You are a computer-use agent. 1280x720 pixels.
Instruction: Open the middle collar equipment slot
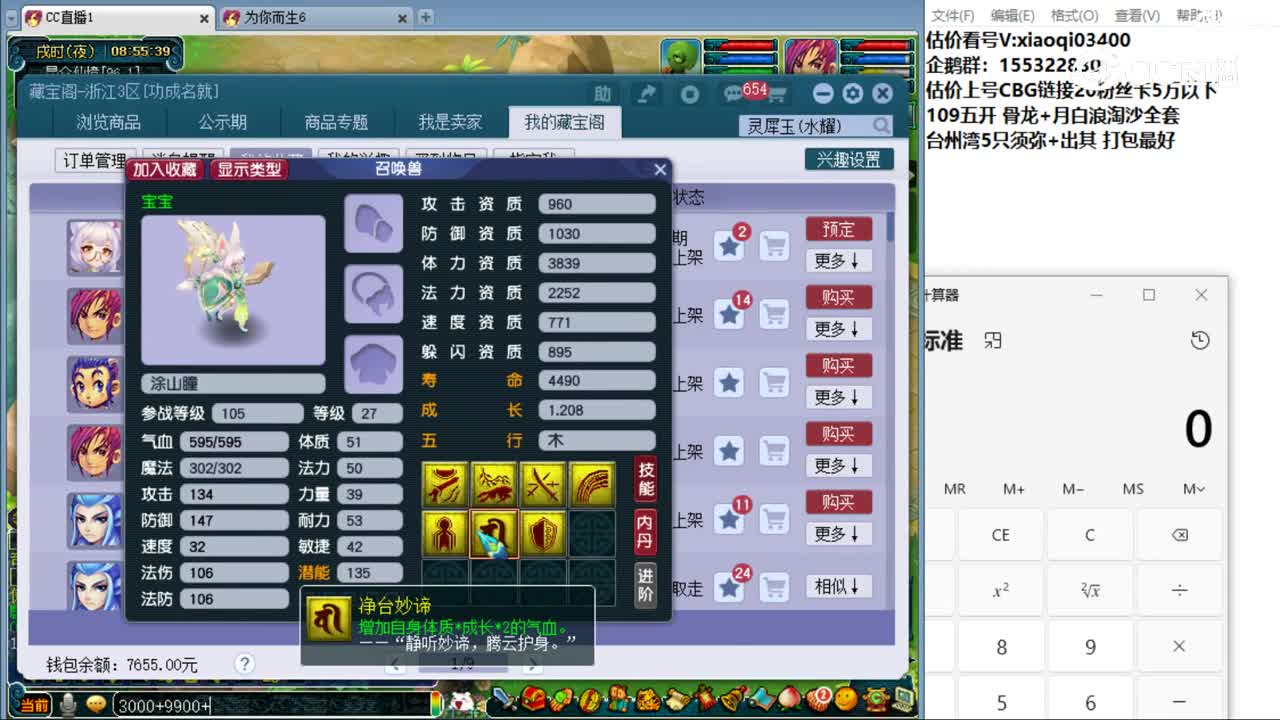tap(374, 294)
